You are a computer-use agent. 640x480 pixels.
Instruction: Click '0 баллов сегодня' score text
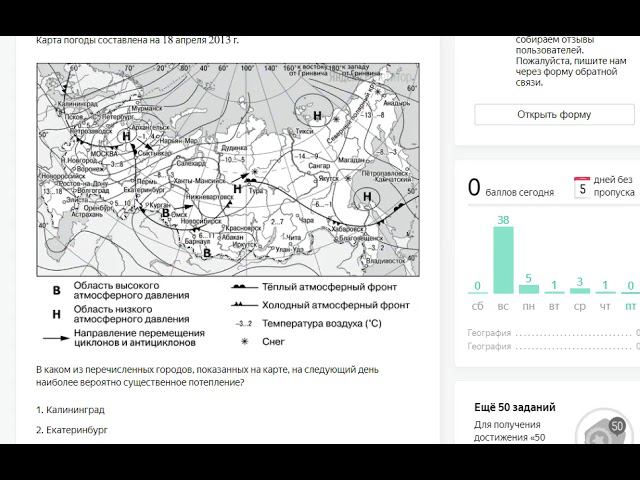pyautogui.click(x=511, y=188)
